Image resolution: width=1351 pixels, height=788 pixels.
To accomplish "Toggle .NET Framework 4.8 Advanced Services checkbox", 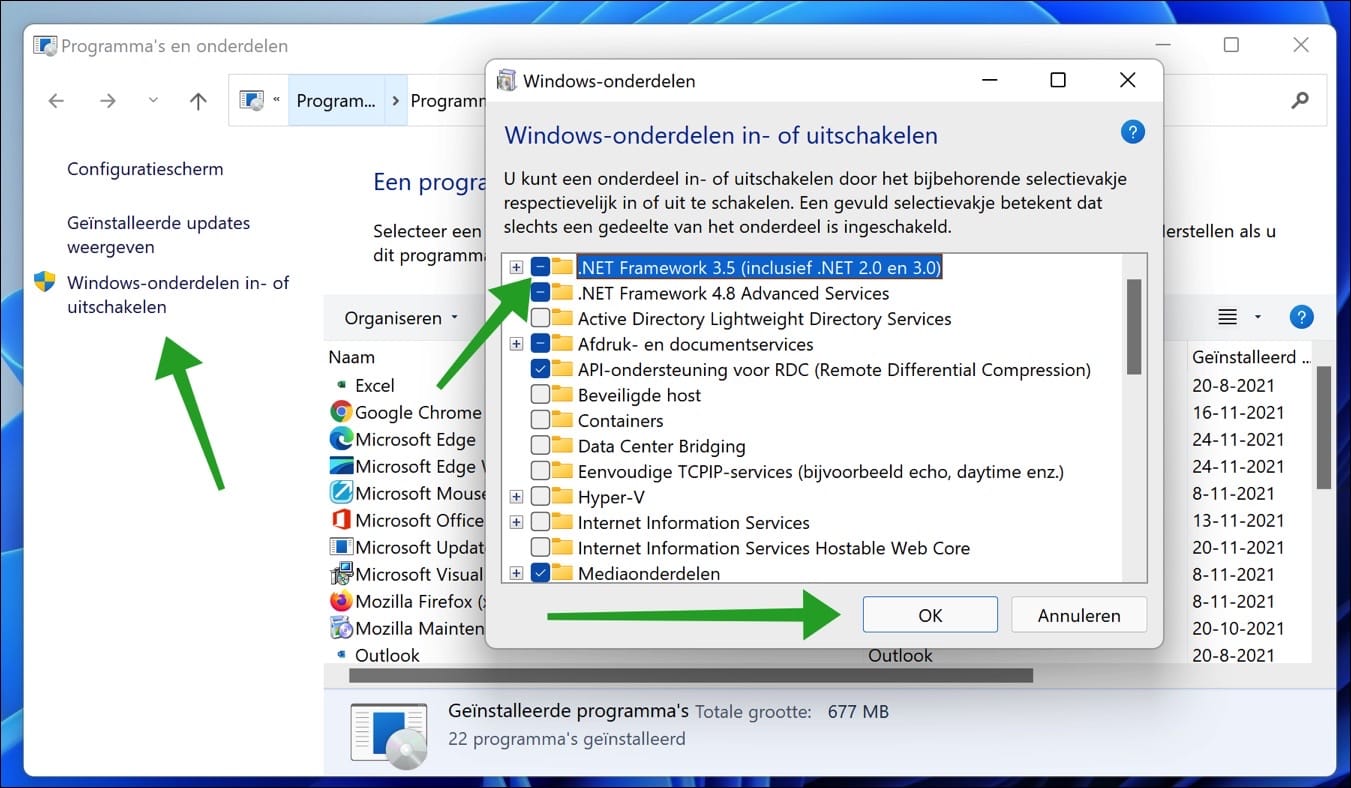I will 540,293.
